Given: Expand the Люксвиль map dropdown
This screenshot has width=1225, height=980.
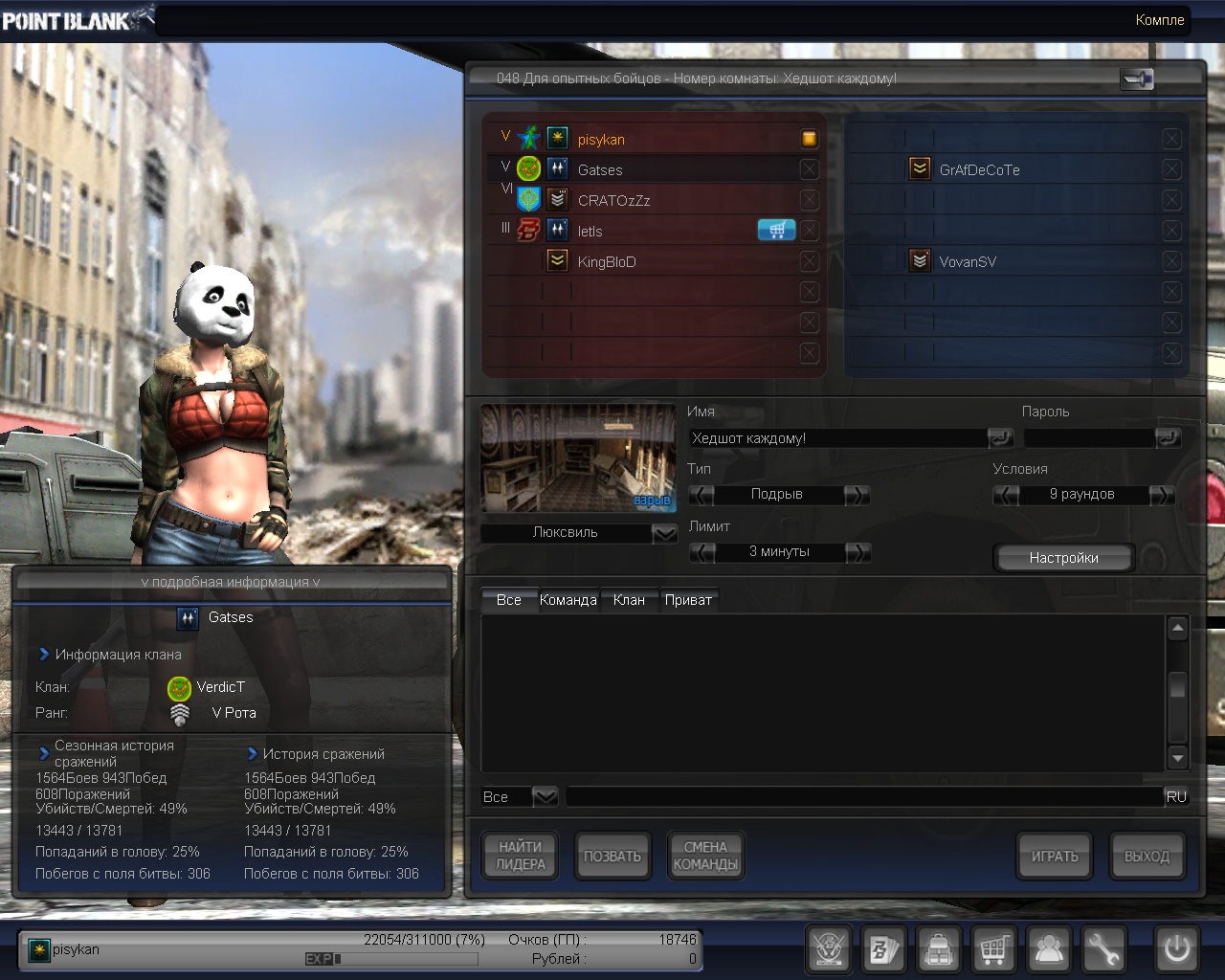Looking at the screenshot, I should (664, 533).
